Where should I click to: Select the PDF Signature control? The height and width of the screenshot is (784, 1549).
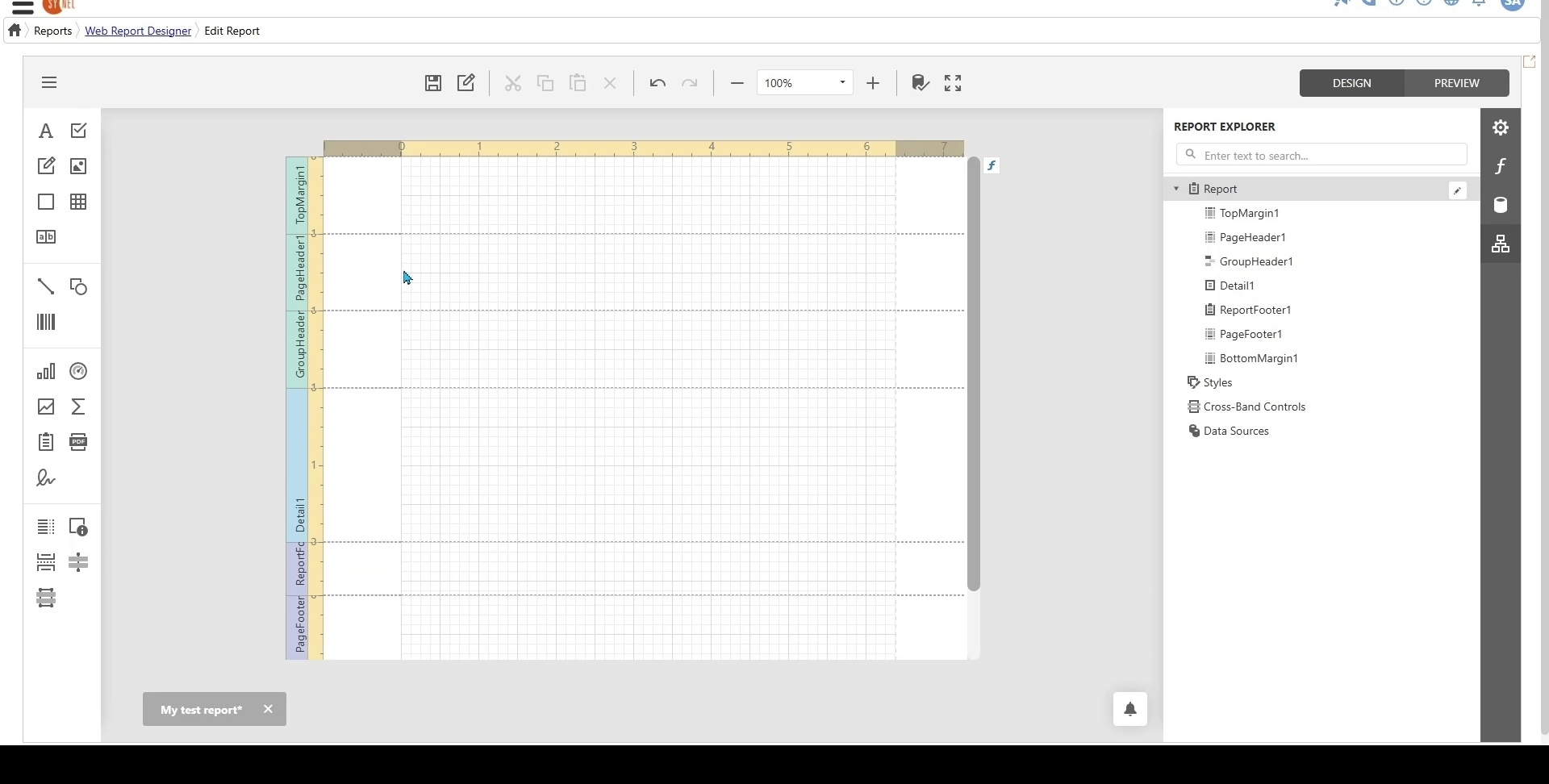pyautogui.click(x=46, y=478)
